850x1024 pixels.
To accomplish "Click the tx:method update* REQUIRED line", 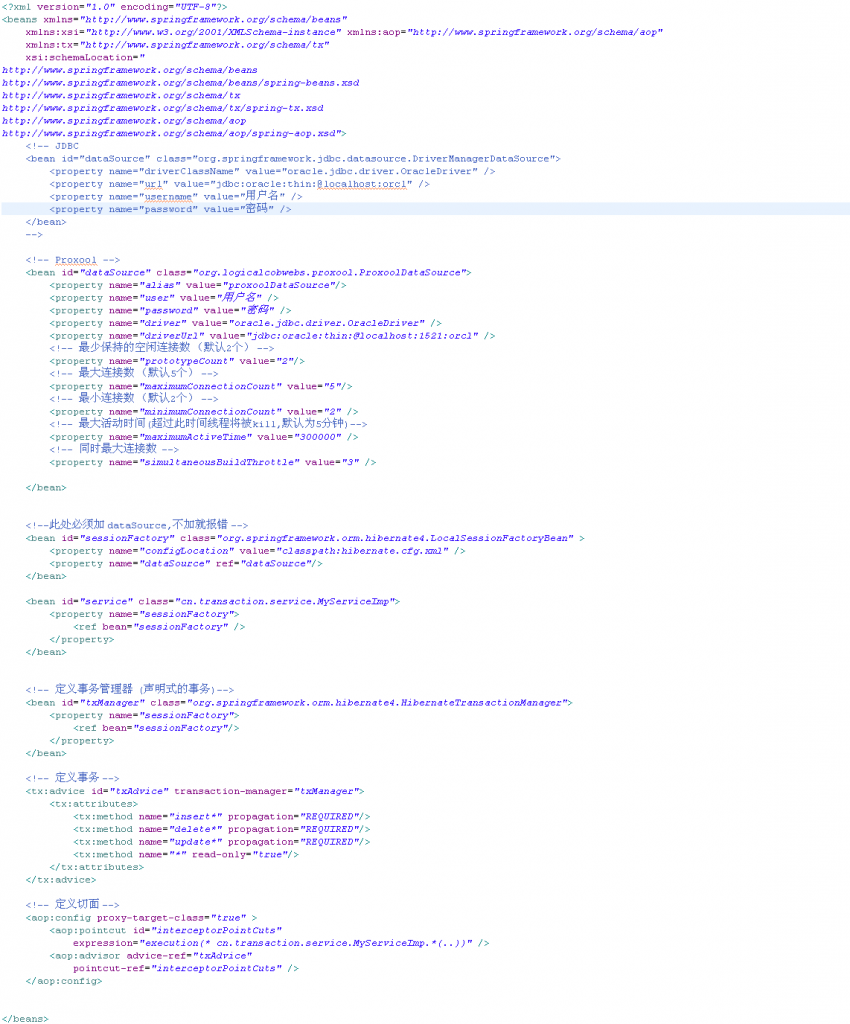I will pos(222,842).
